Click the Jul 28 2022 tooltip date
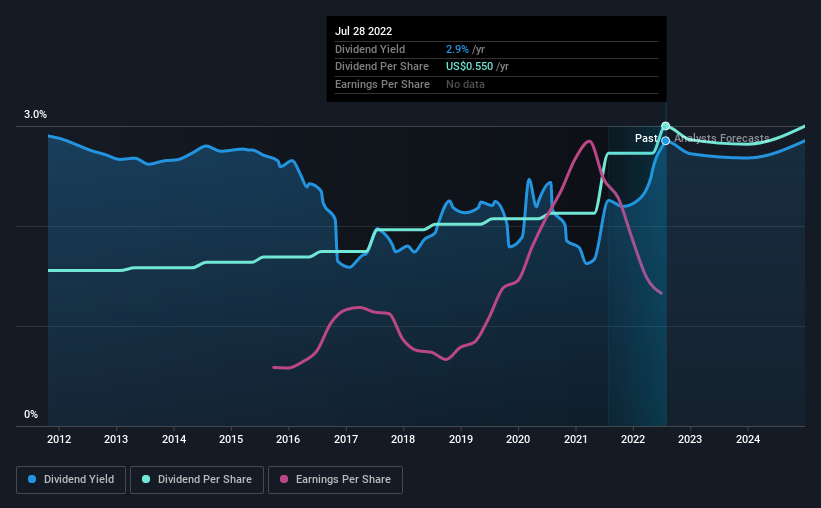The image size is (821, 508). [x=363, y=31]
